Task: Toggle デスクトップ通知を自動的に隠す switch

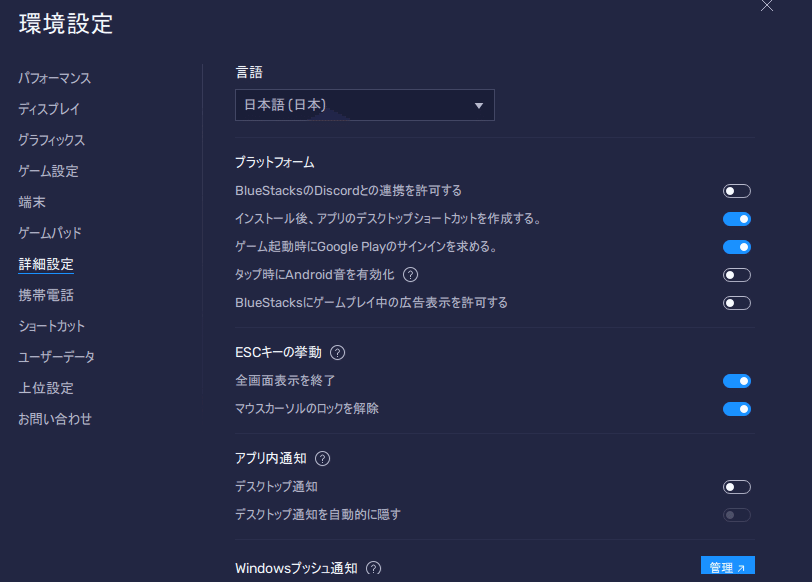Action: pyautogui.click(x=736, y=515)
